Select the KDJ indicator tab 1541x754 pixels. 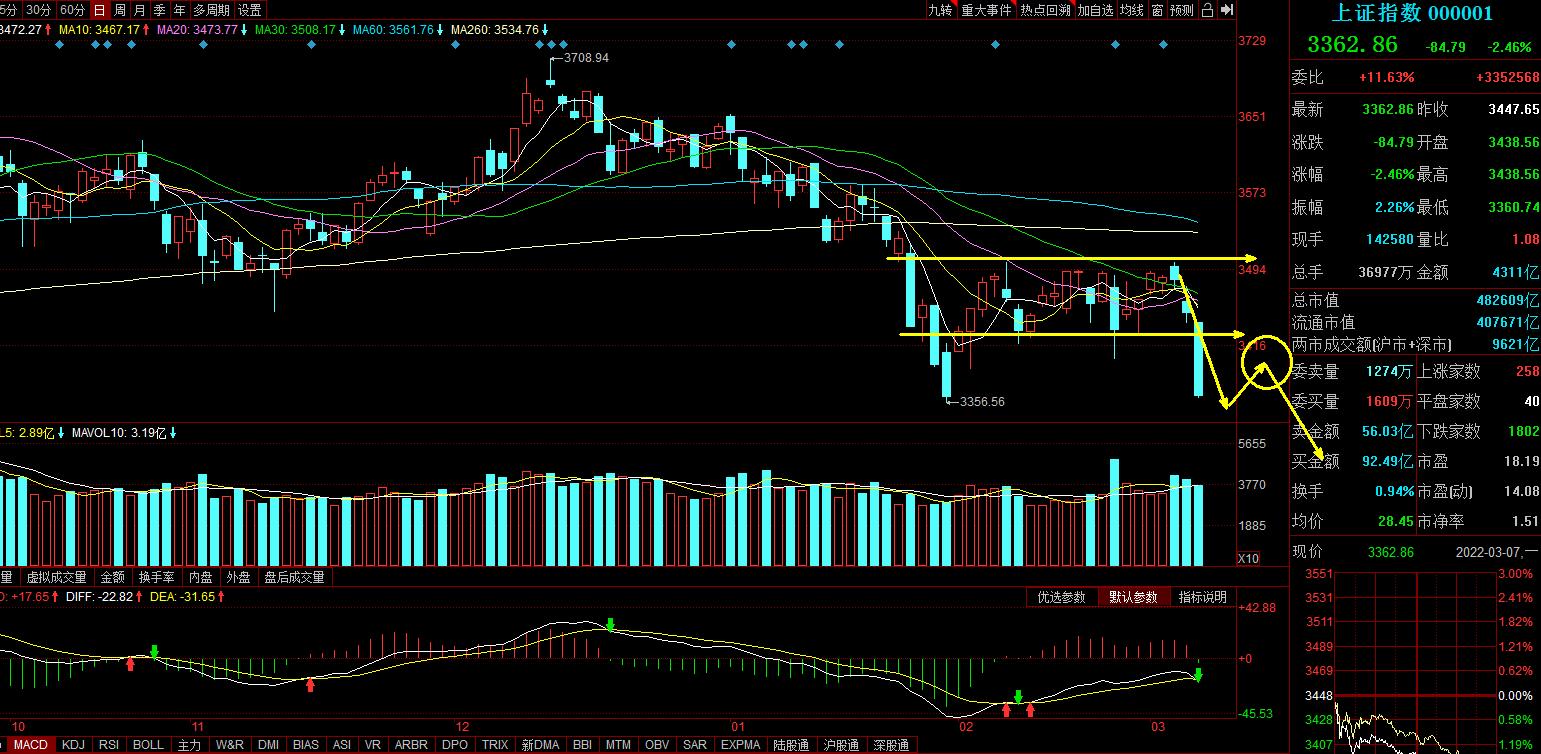[x=73, y=745]
